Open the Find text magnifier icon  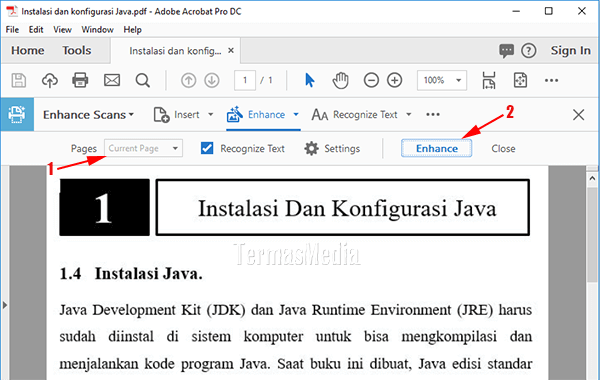click(143, 80)
